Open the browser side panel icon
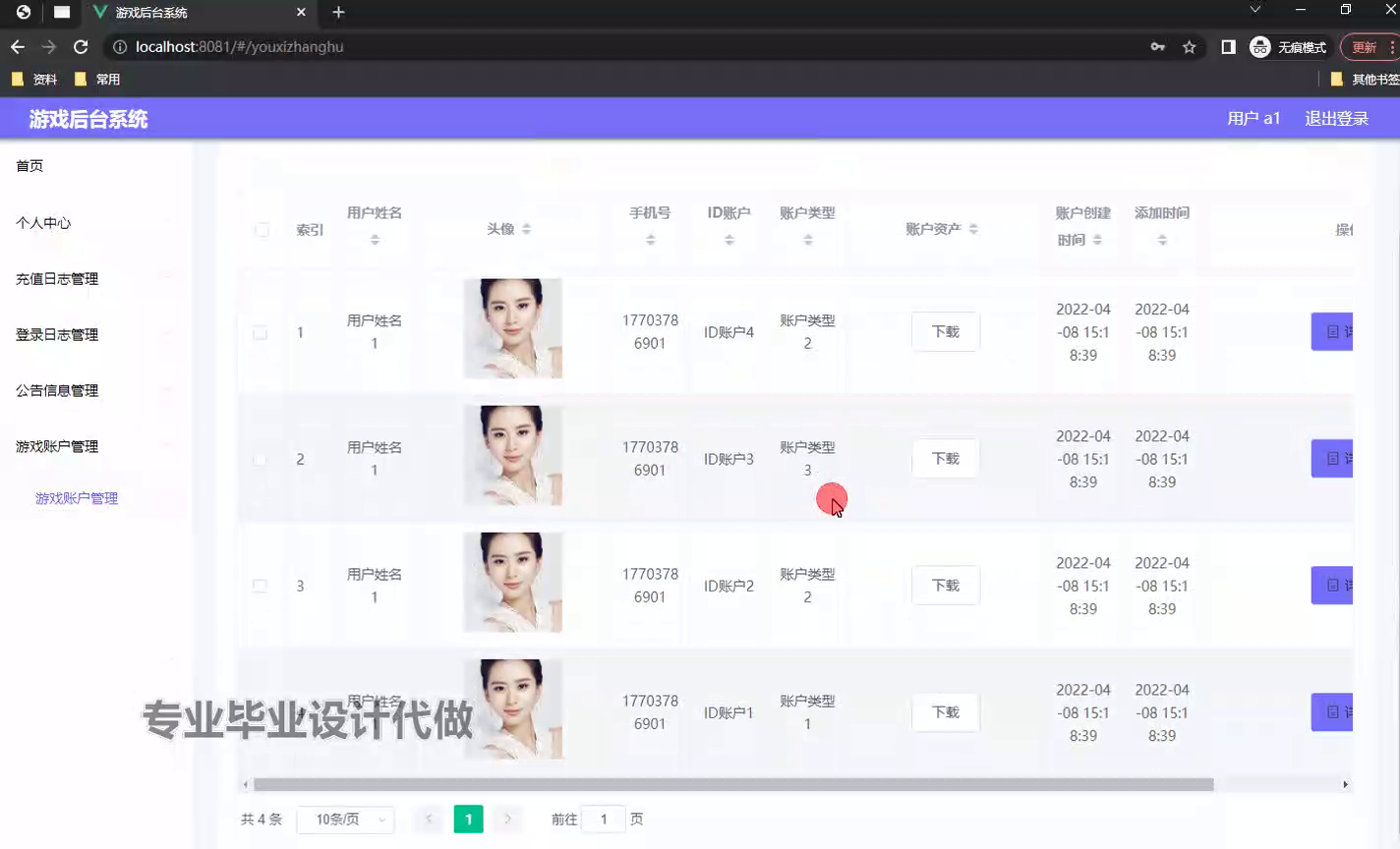 [1228, 47]
